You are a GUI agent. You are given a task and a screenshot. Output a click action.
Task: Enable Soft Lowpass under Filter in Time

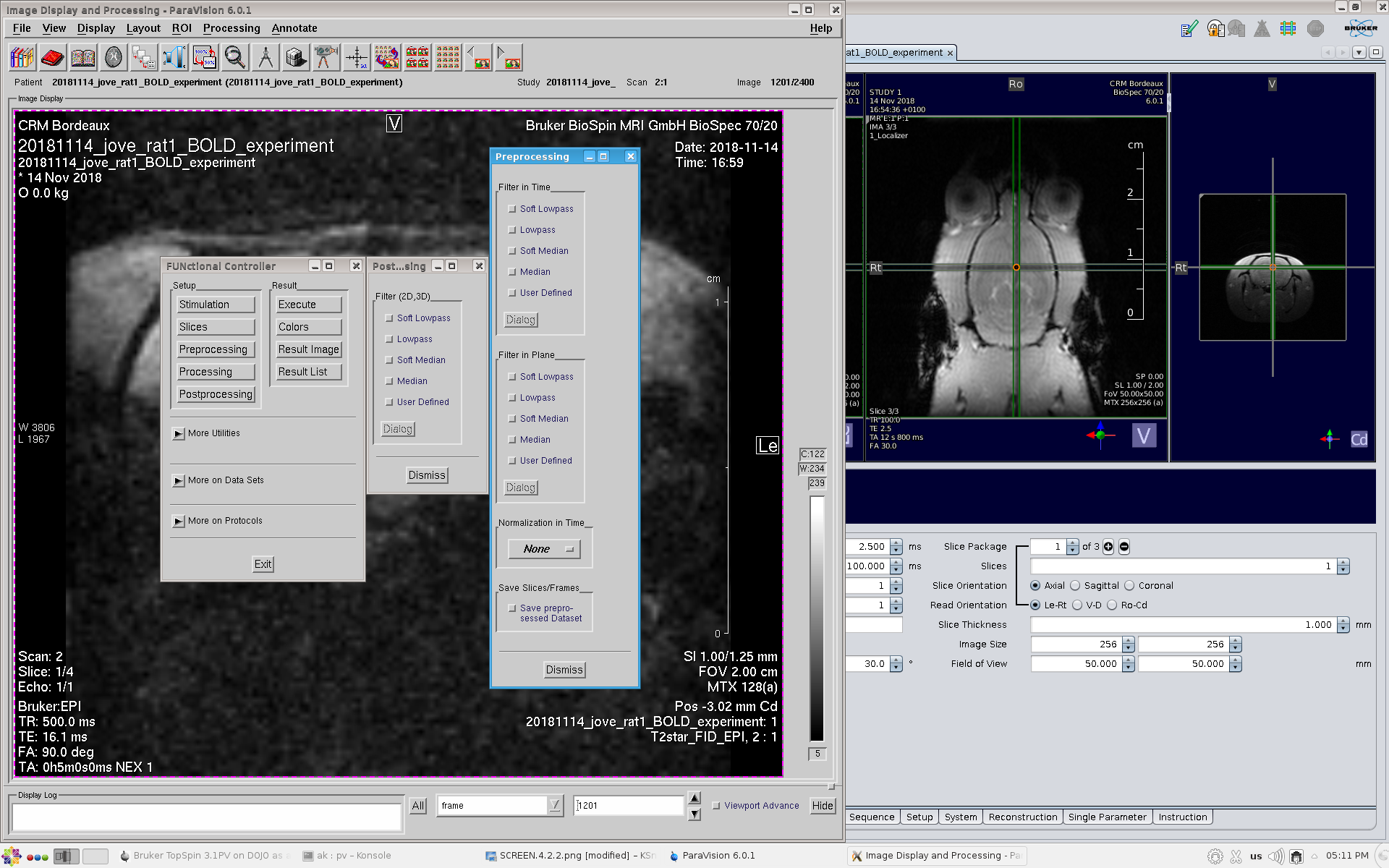[x=512, y=209]
